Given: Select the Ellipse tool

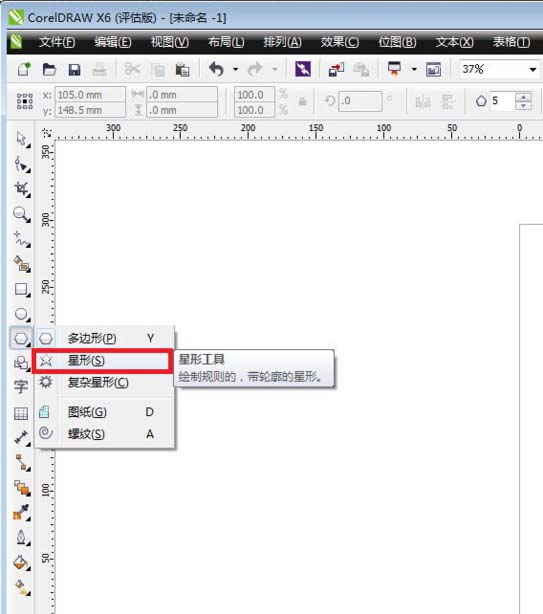Looking at the screenshot, I should pos(22,314).
